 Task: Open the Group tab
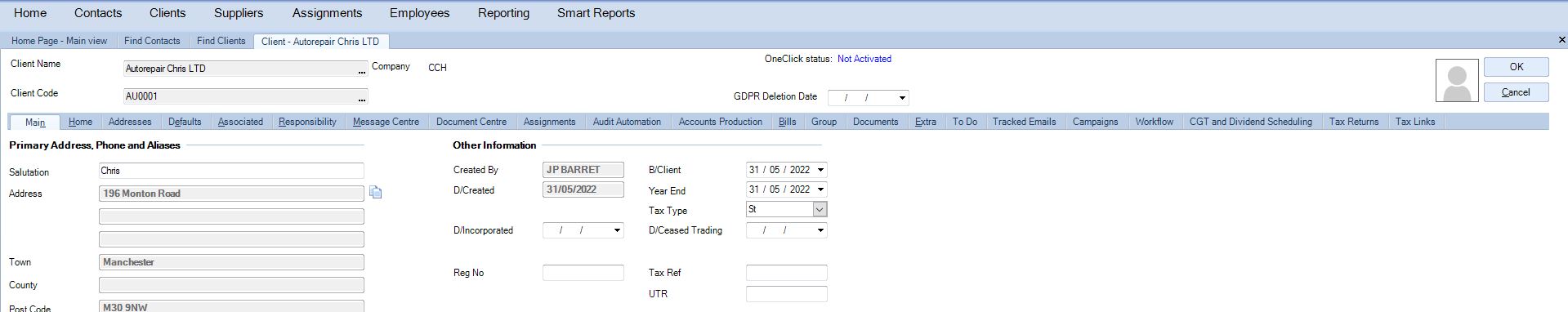(824, 122)
